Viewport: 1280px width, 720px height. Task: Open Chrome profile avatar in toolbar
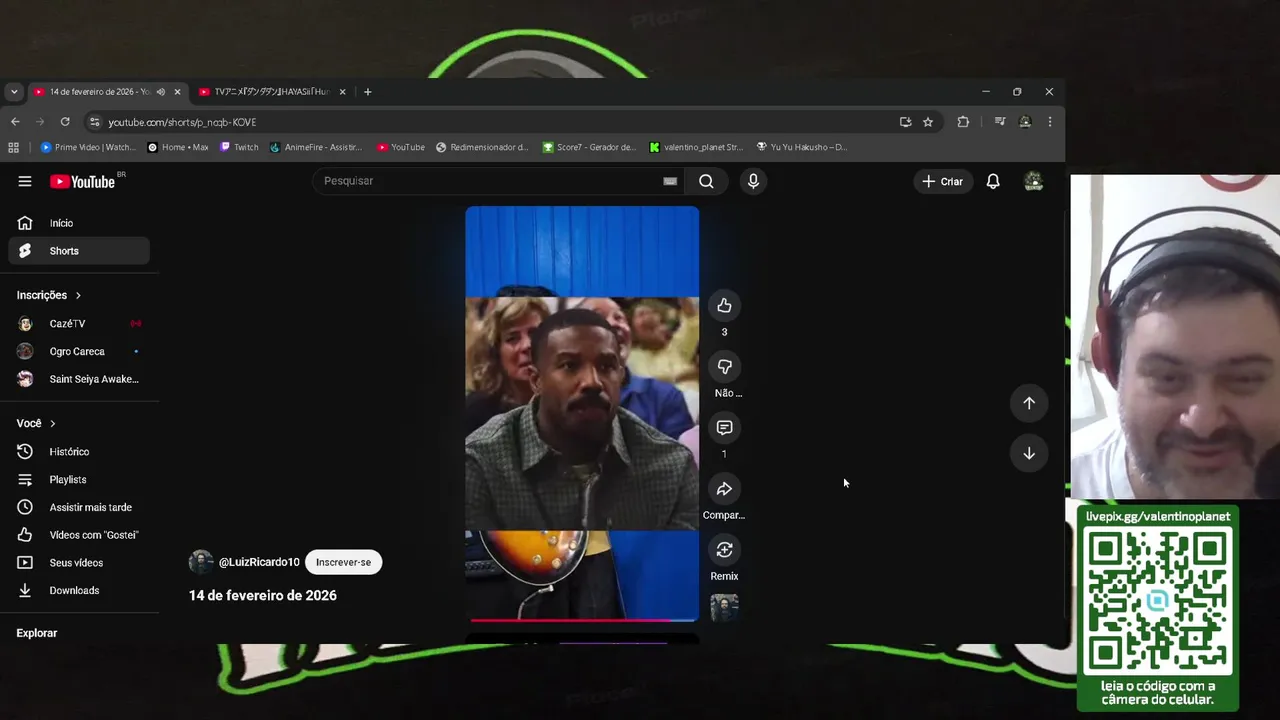click(x=1025, y=122)
